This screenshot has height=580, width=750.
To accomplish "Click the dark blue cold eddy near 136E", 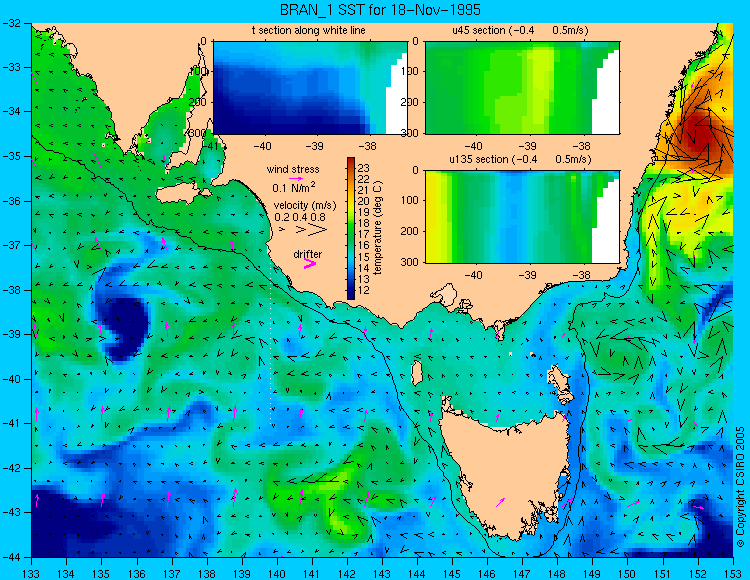I will [x=125, y=328].
